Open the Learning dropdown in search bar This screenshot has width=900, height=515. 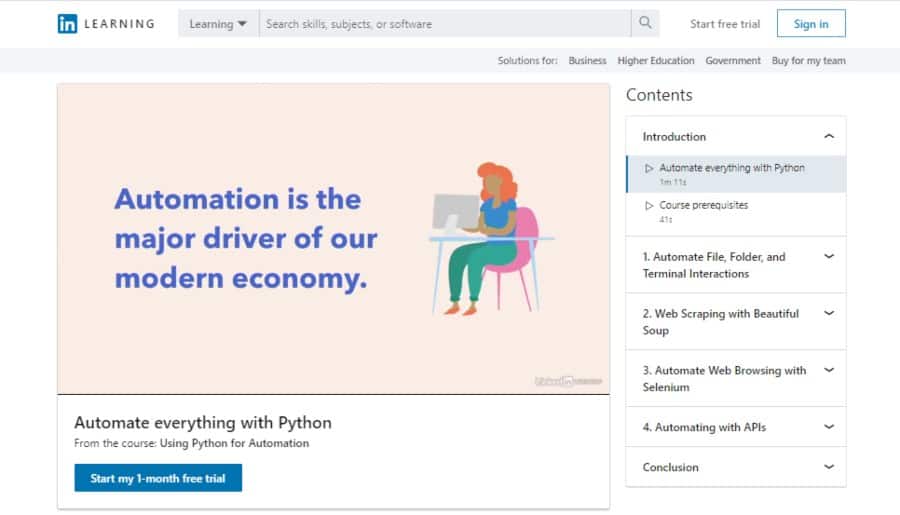[x=218, y=24]
